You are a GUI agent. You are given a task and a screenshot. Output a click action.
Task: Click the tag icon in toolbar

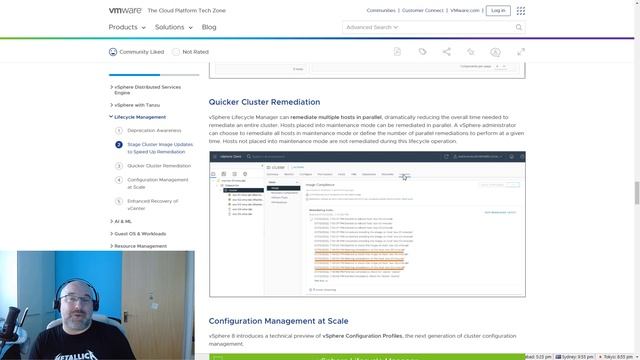click(422, 52)
